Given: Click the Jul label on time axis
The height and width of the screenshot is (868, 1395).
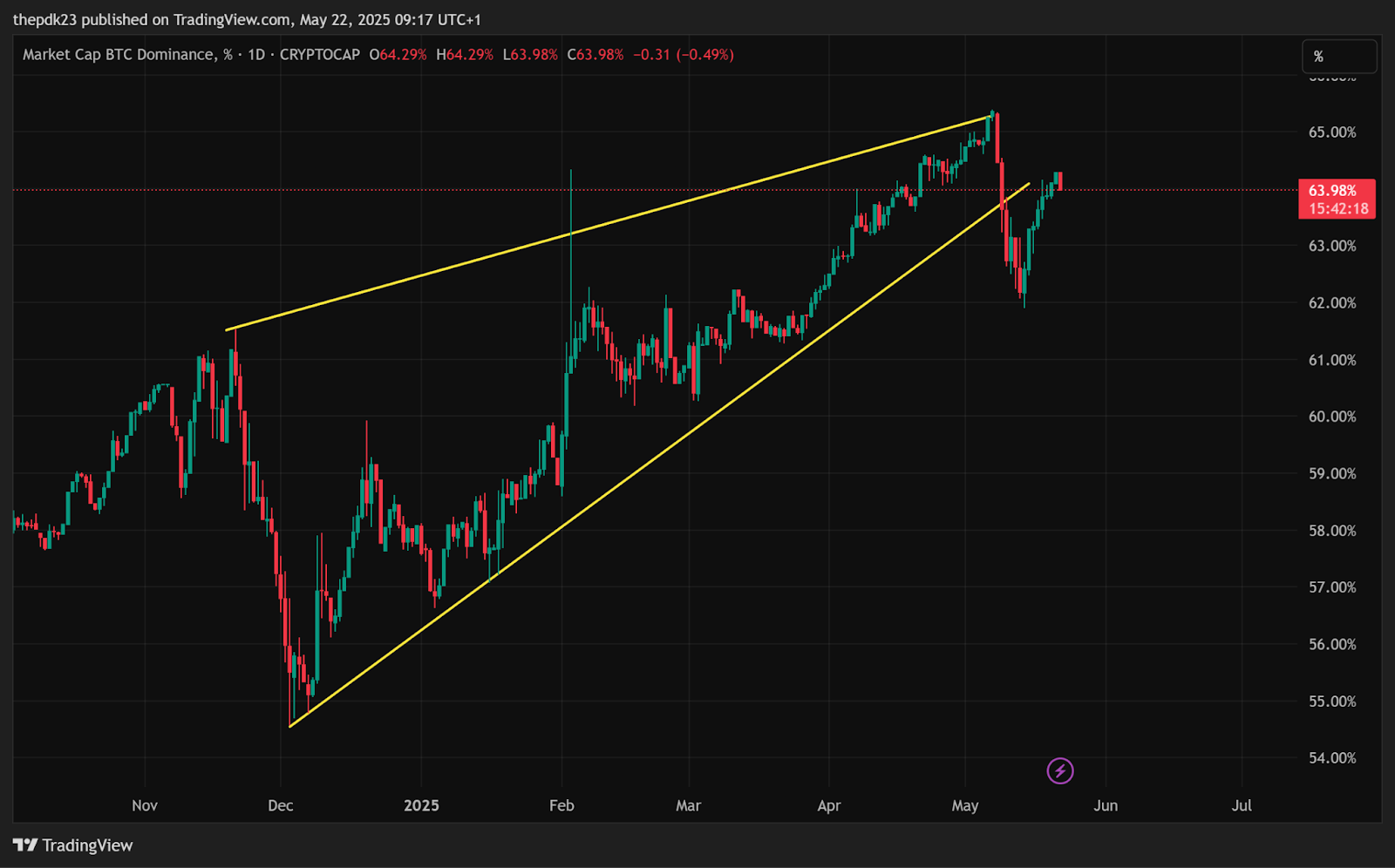Looking at the screenshot, I should pyautogui.click(x=1242, y=805).
